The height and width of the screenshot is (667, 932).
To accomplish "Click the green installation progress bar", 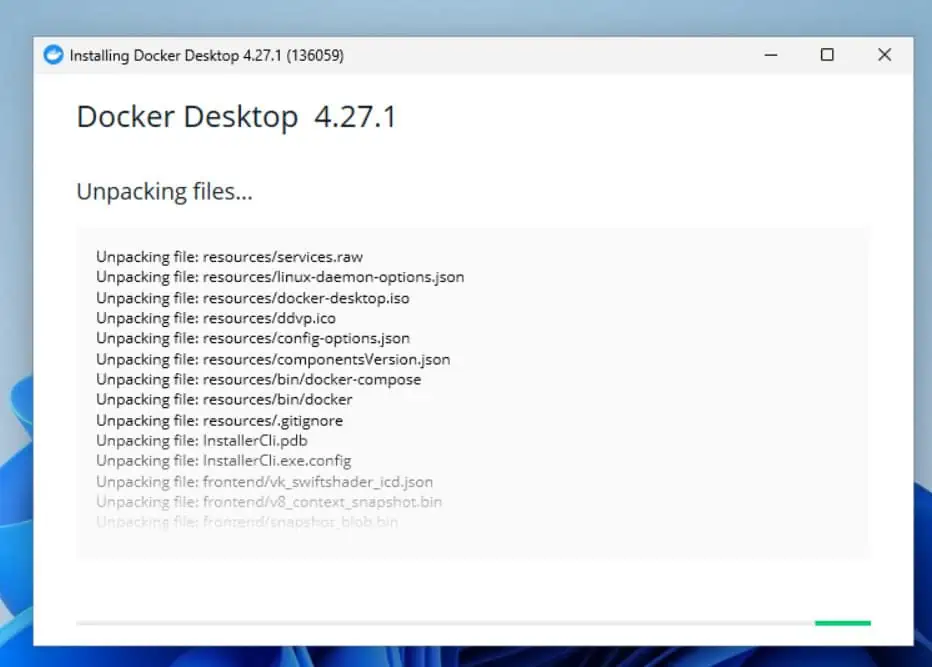I will [842, 623].
